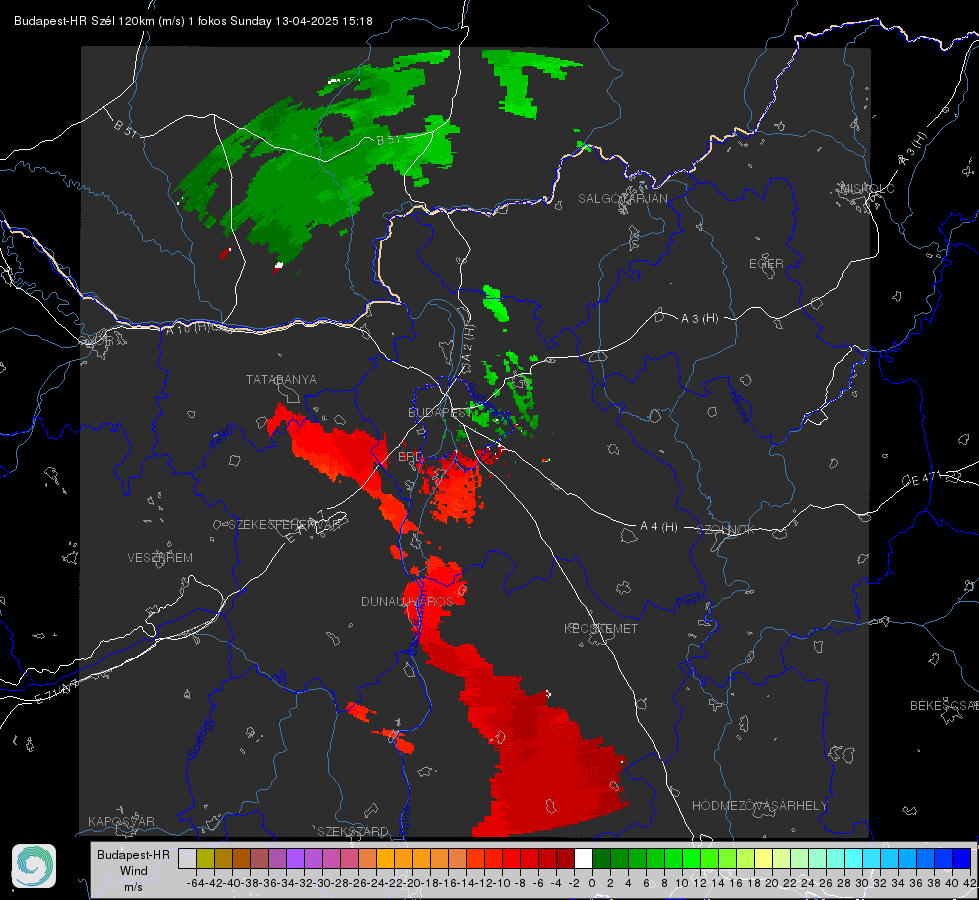Viewport: 979px width, 900px height.
Task: Click the 'Wind' word in the legend
Action: (x=134, y=871)
